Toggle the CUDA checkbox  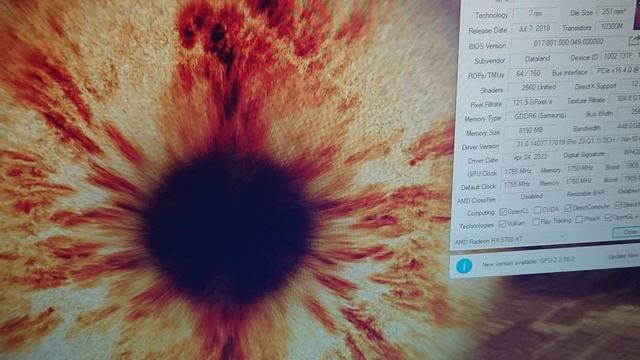coord(538,210)
